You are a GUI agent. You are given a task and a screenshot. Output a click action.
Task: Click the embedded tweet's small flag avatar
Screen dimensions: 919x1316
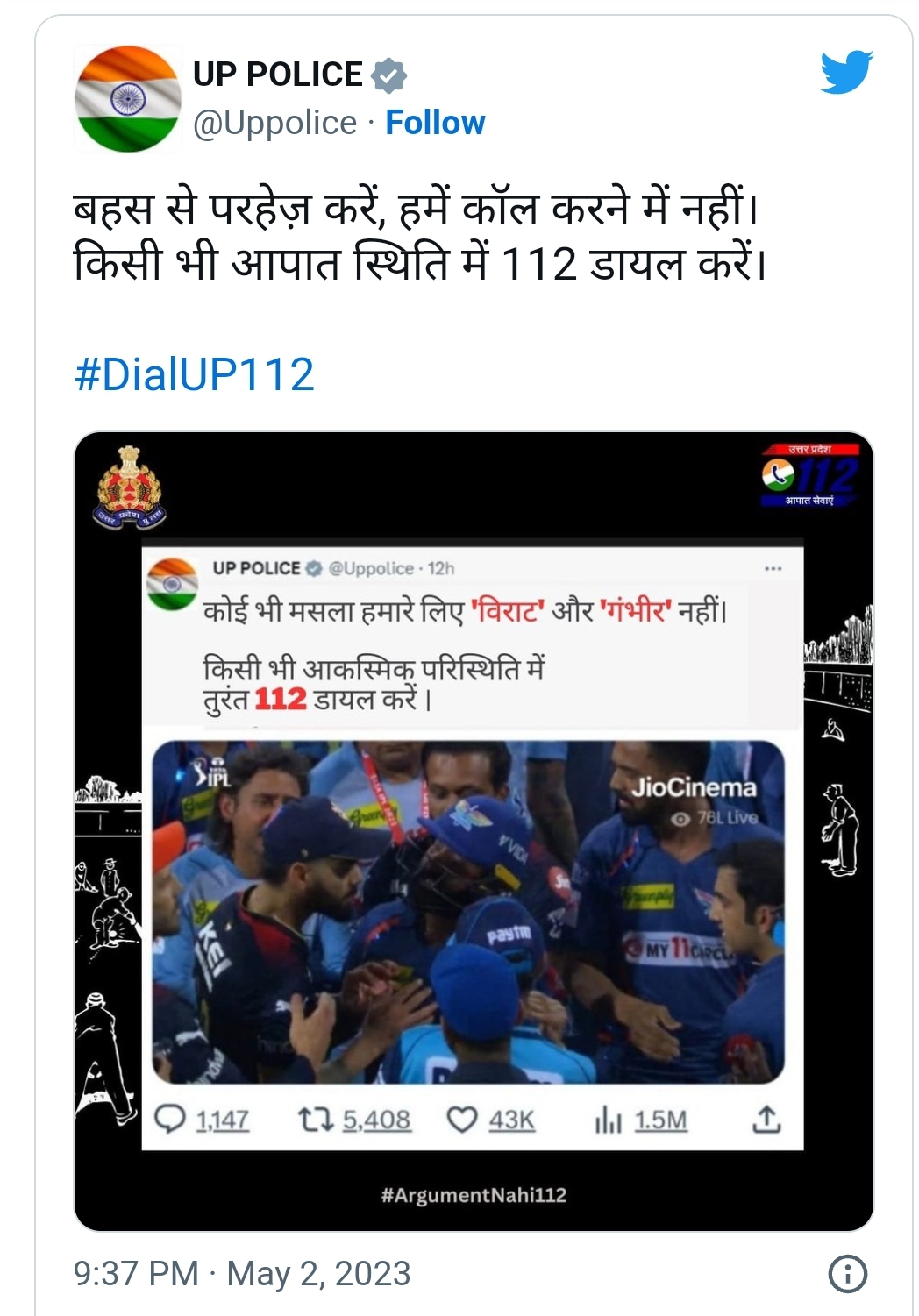pos(172,584)
